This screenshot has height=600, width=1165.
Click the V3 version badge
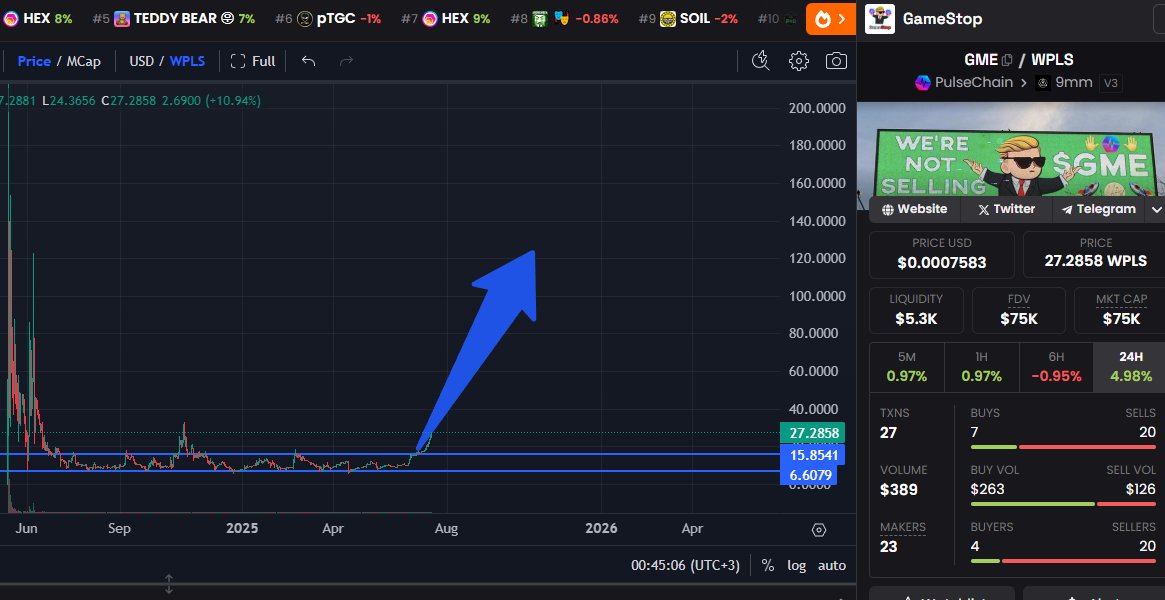pyautogui.click(x=1110, y=82)
